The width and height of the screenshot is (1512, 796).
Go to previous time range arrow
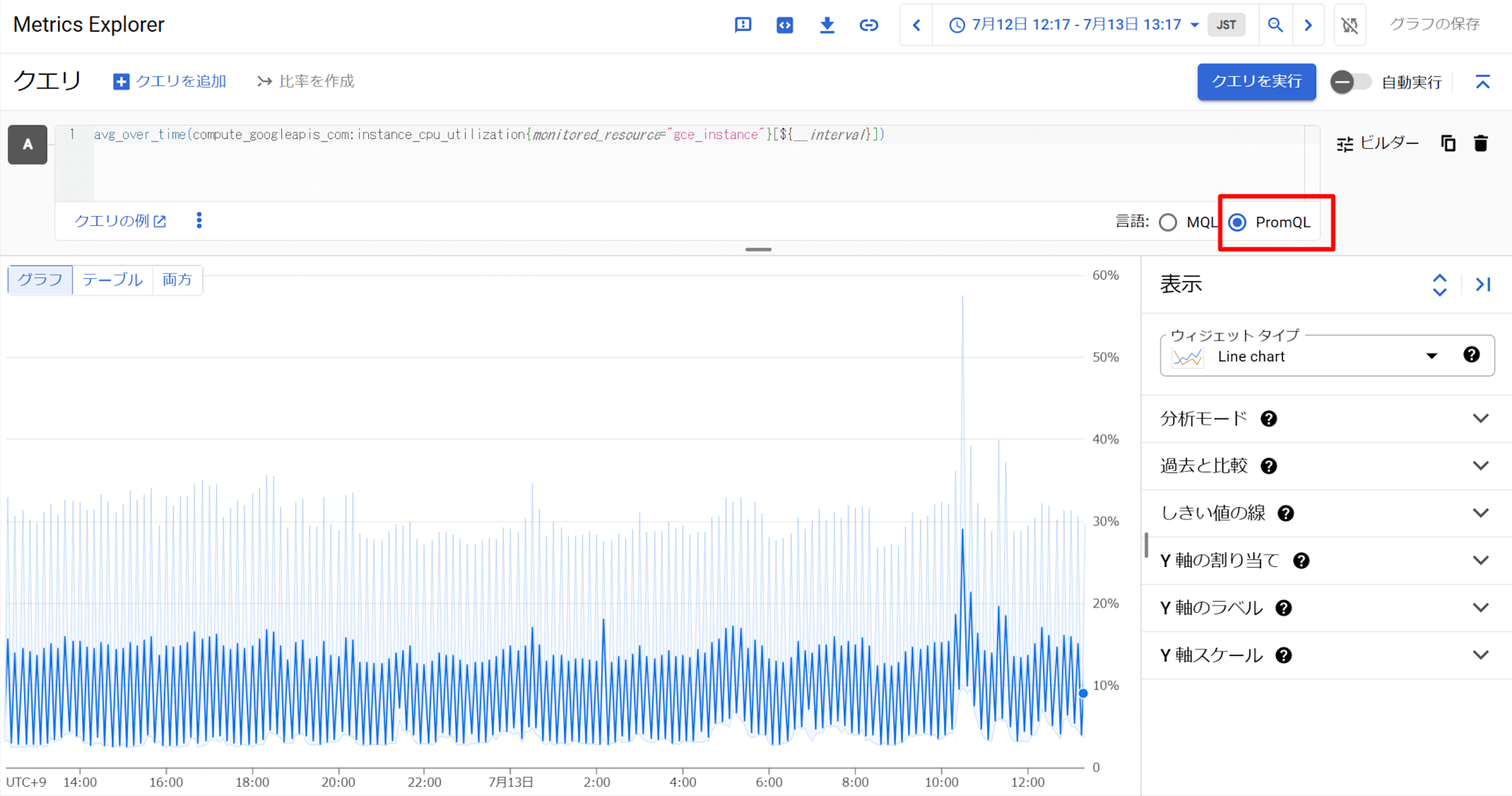pyautogui.click(x=916, y=25)
